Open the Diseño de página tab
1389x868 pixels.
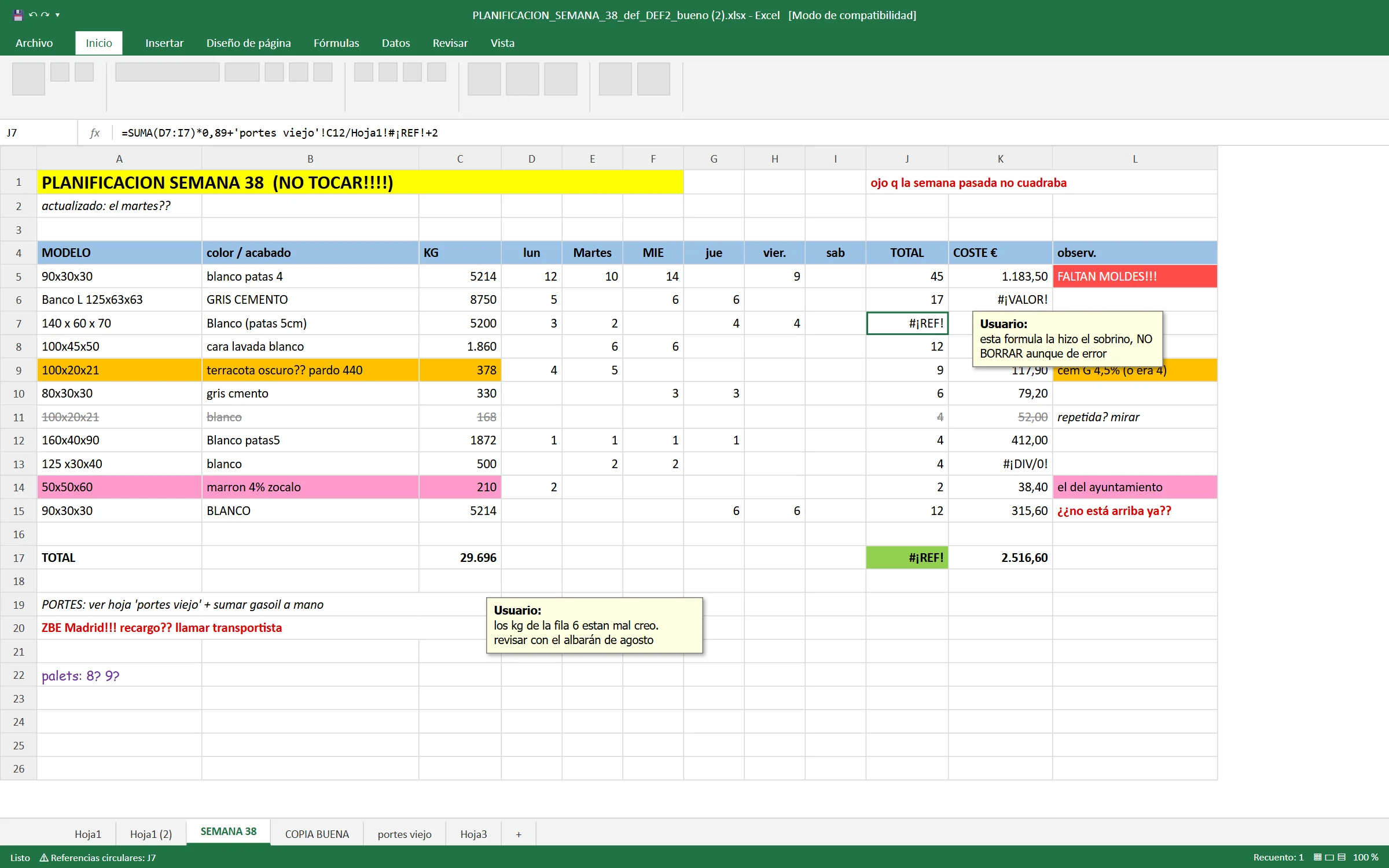pos(248,43)
